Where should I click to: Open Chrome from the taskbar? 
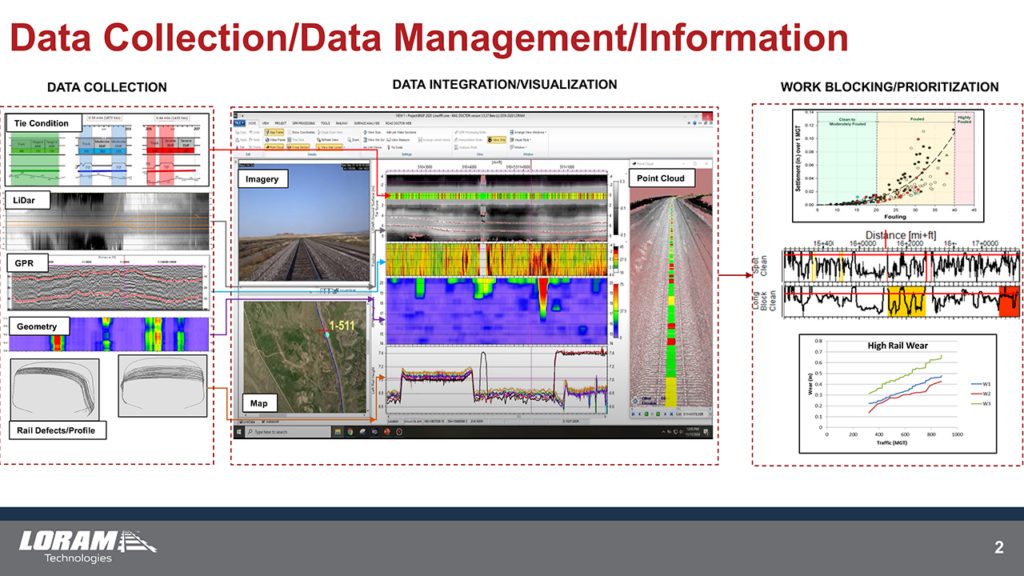click(350, 432)
